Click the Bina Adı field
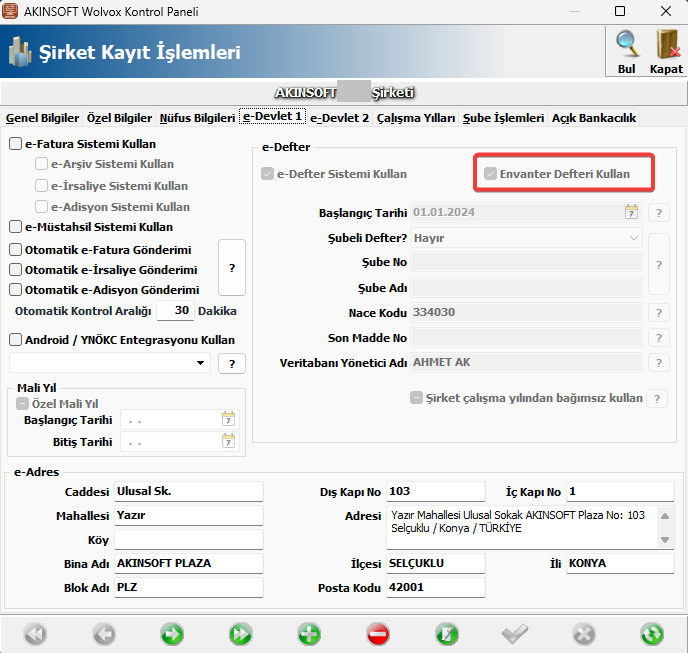This screenshot has width=688, height=653. 189,563
